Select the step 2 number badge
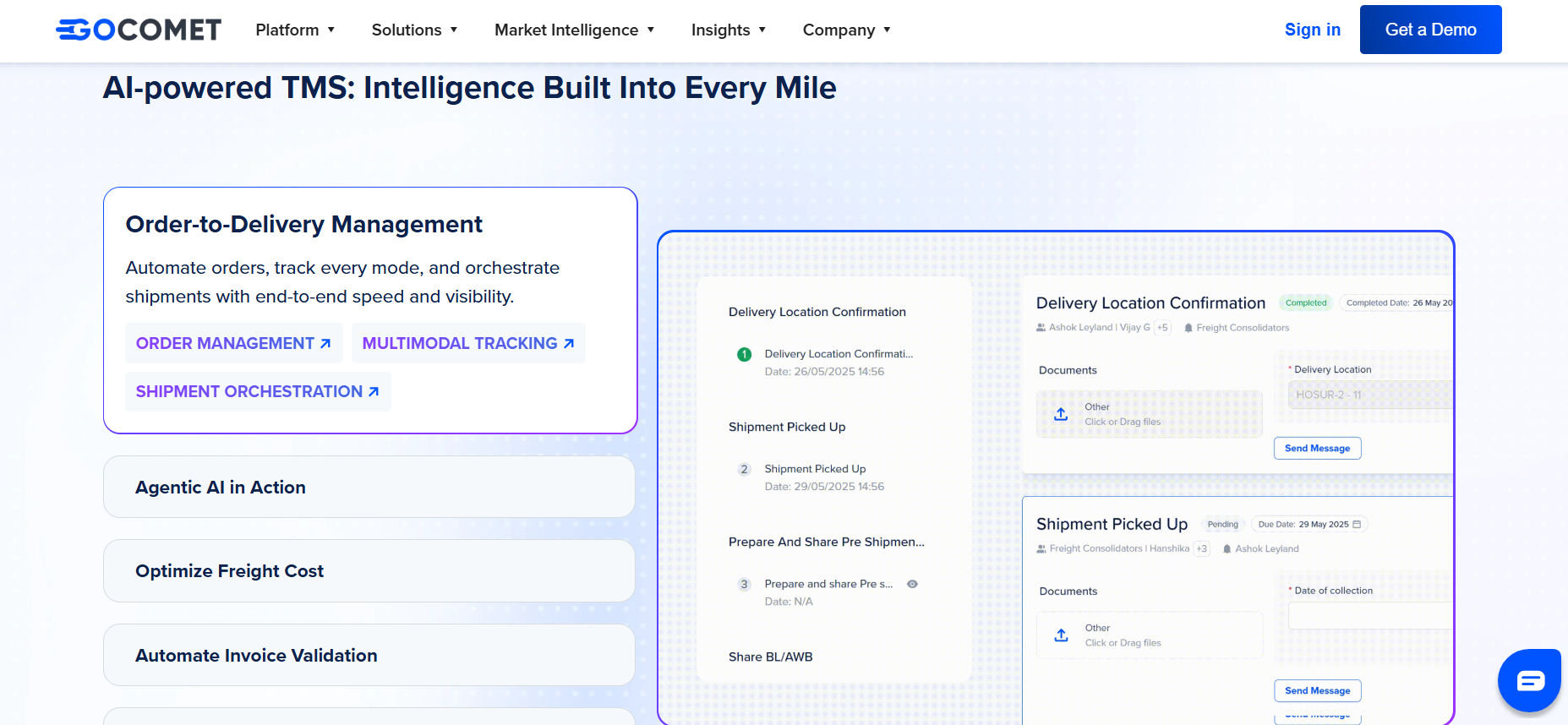Viewport: 1568px width, 725px height. (744, 469)
